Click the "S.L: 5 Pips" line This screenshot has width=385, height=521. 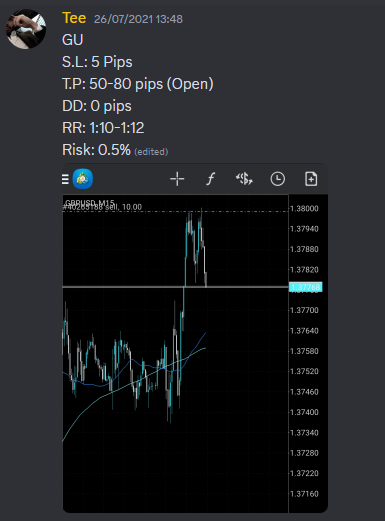coord(97,62)
